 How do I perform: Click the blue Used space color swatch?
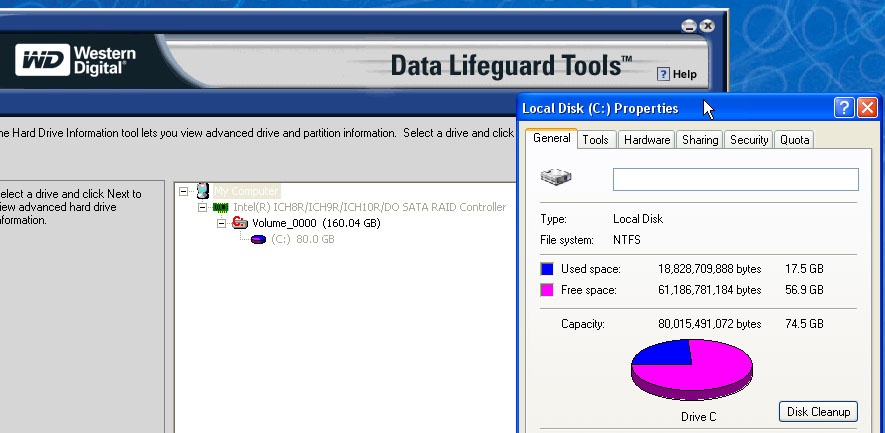[547, 269]
